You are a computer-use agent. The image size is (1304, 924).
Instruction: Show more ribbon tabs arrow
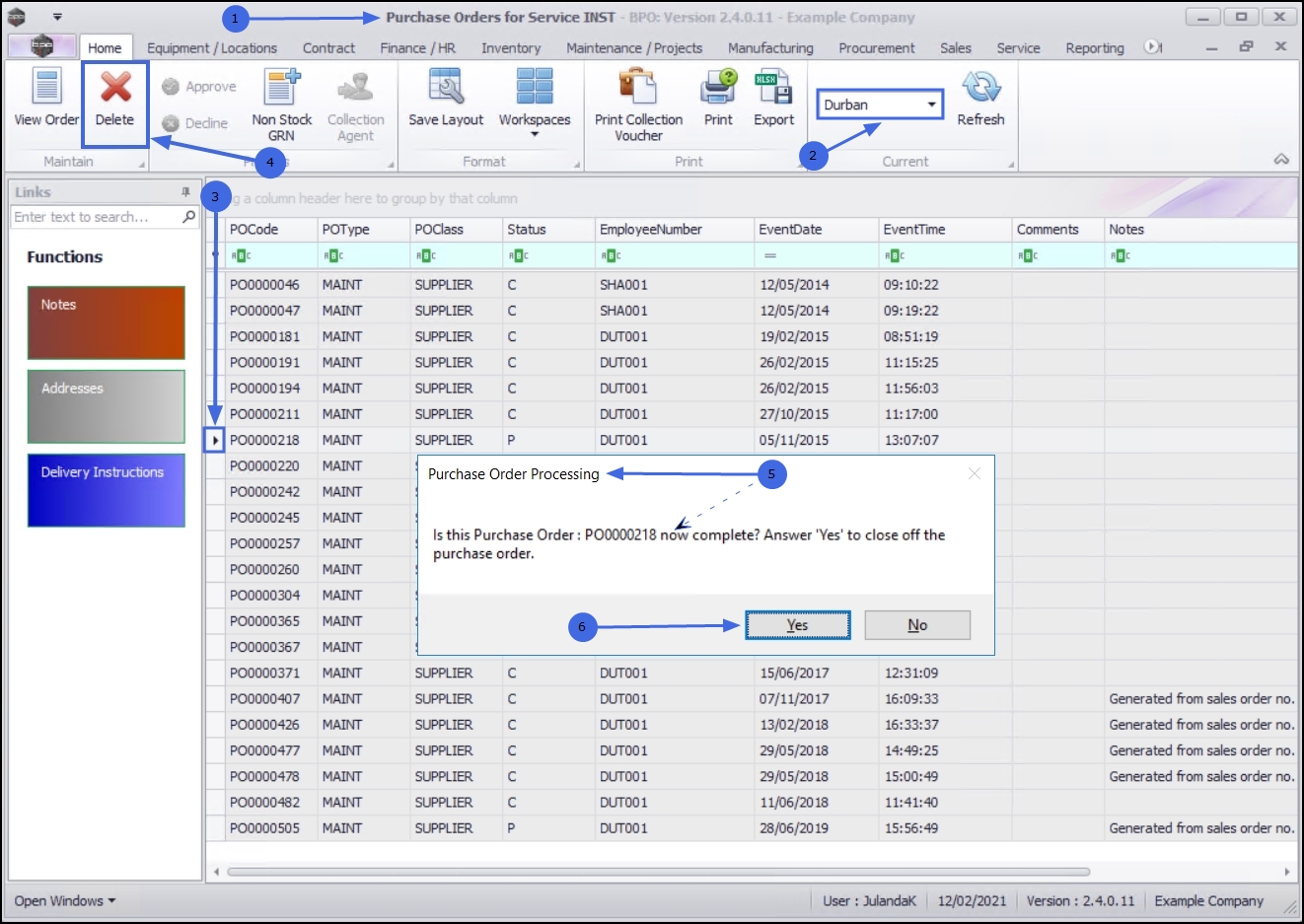1152,46
